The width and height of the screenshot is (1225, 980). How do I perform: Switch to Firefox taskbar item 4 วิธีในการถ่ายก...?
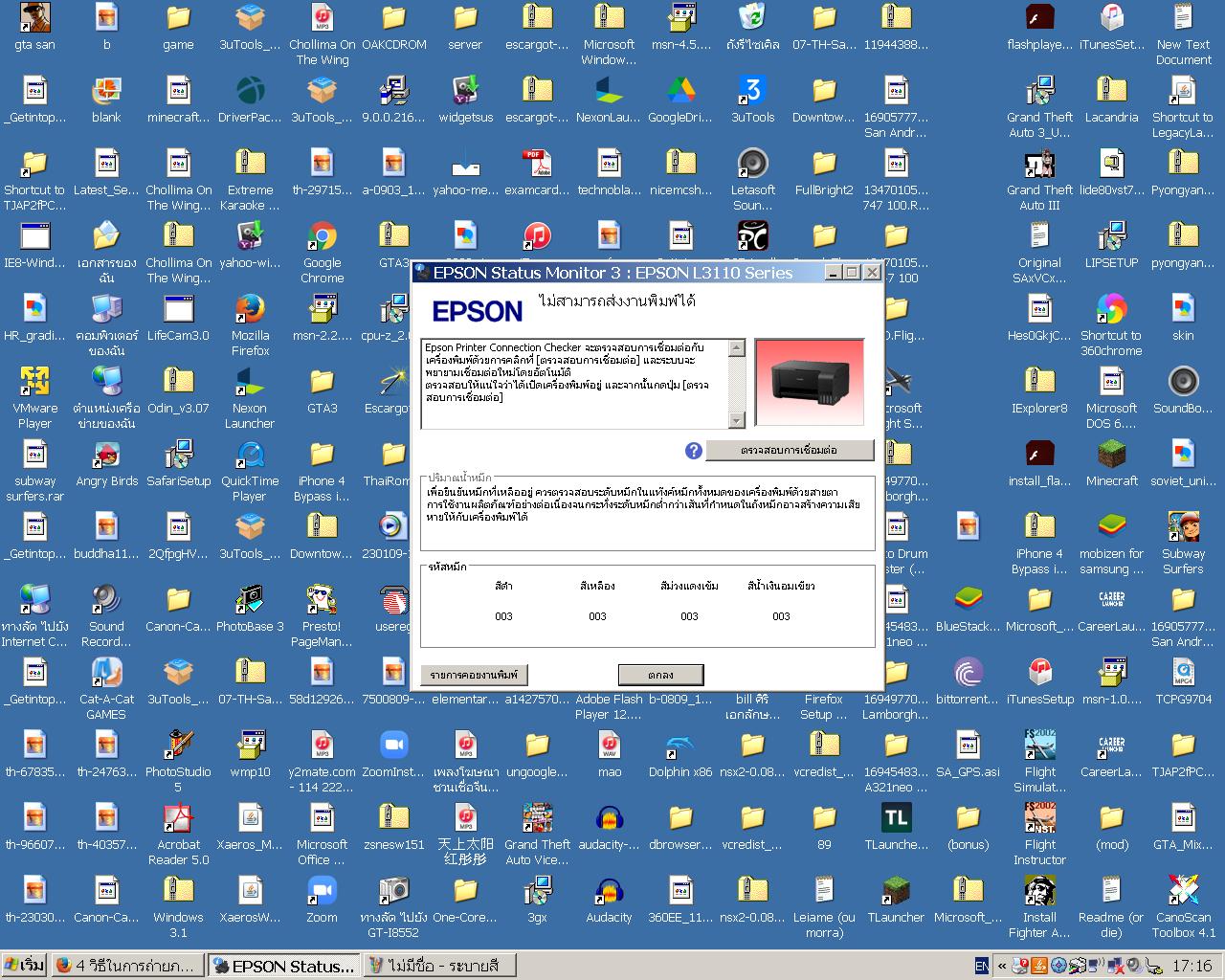[128, 966]
